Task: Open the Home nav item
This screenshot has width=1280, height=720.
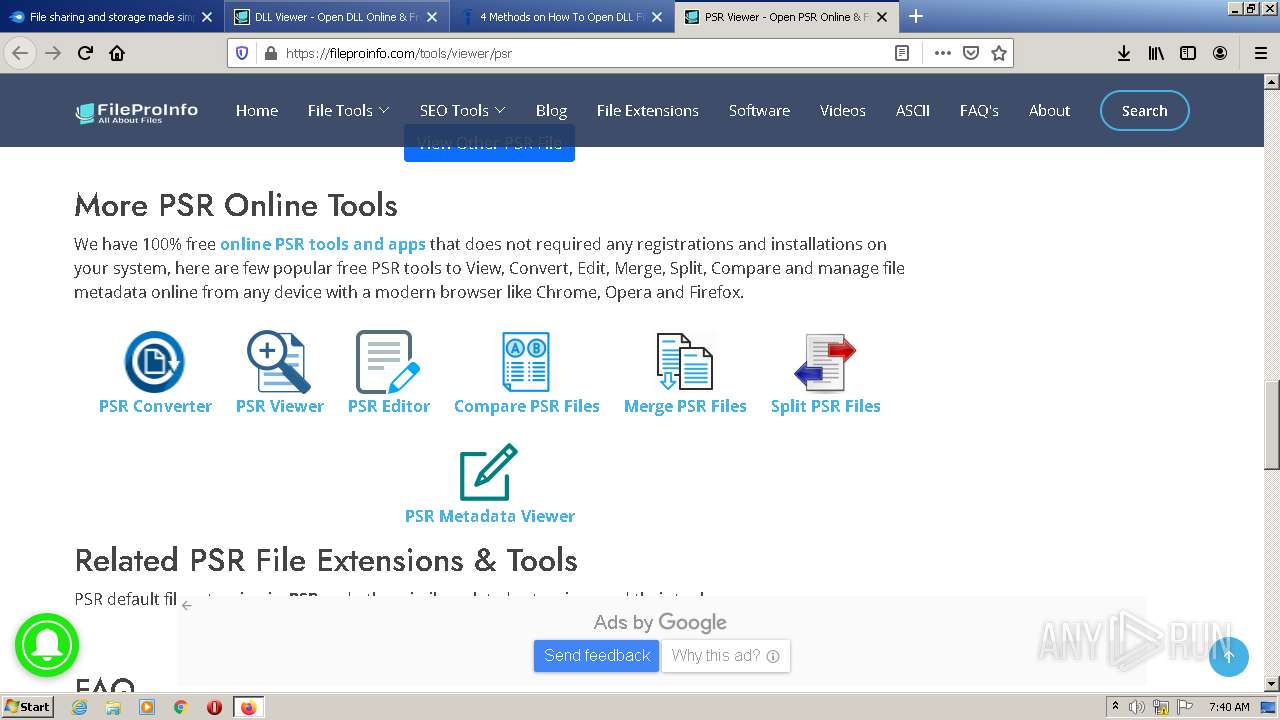Action: 257,110
